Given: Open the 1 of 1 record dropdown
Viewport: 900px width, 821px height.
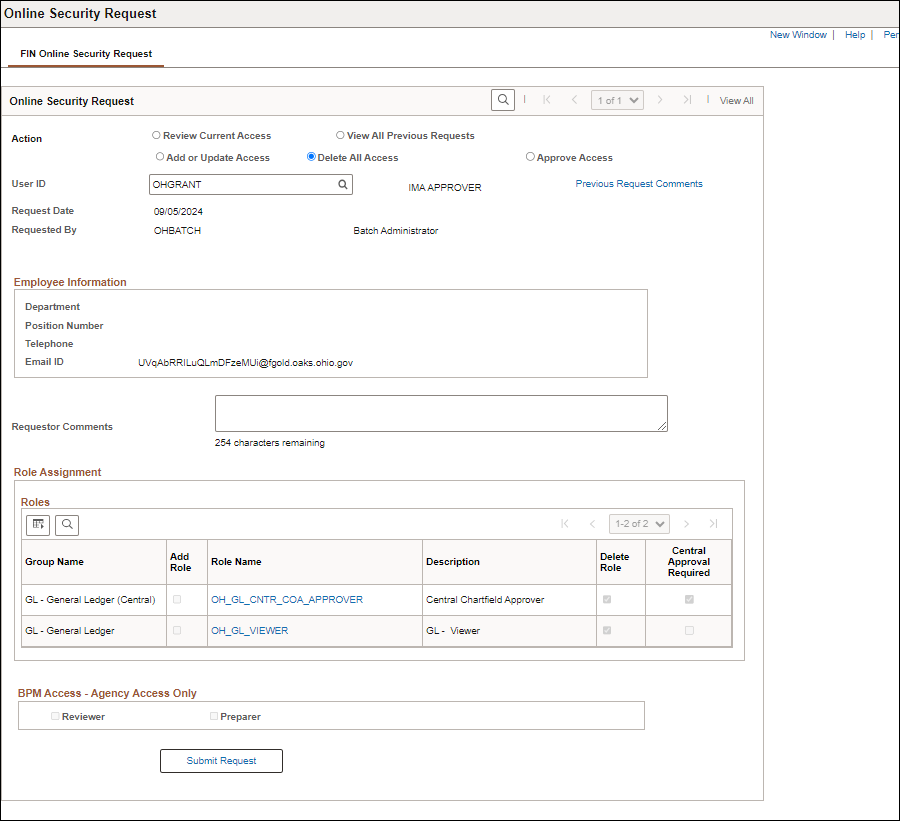Looking at the screenshot, I should (617, 100).
